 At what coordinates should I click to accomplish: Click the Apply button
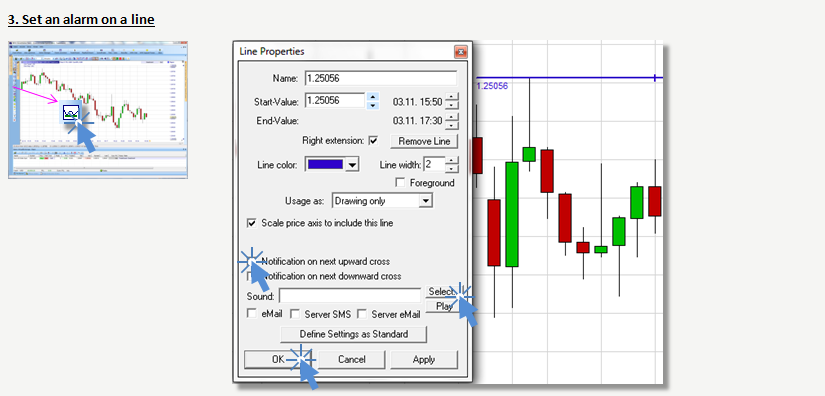[424, 360]
